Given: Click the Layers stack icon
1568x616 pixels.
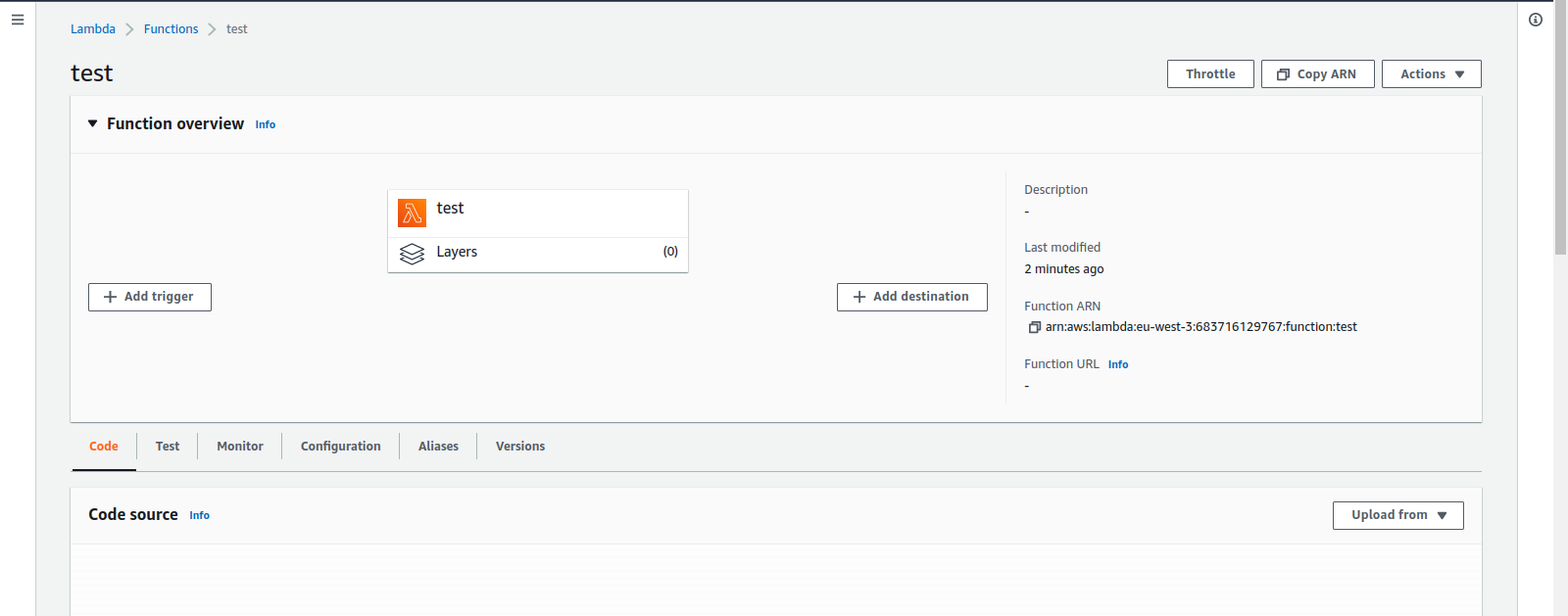Looking at the screenshot, I should point(412,254).
